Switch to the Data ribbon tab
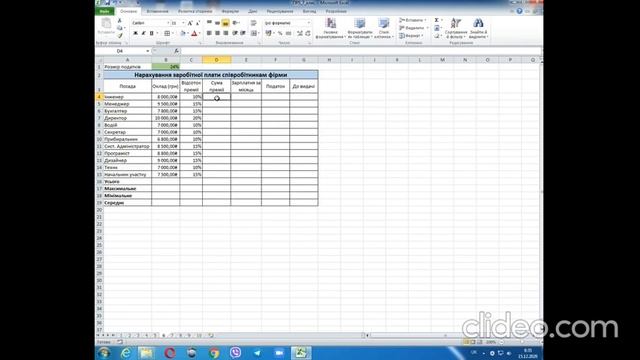Screen dimensions: 640x360 253,11
